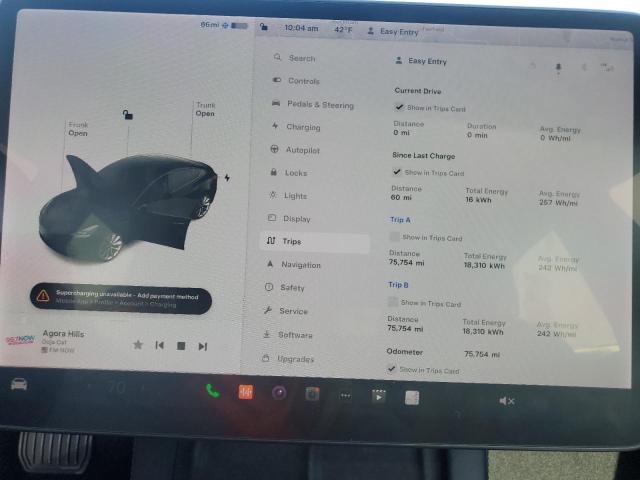The width and height of the screenshot is (640, 480).
Task: Toggle Odometer Show in Trips Card checkbox
Action: [x=391, y=369]
